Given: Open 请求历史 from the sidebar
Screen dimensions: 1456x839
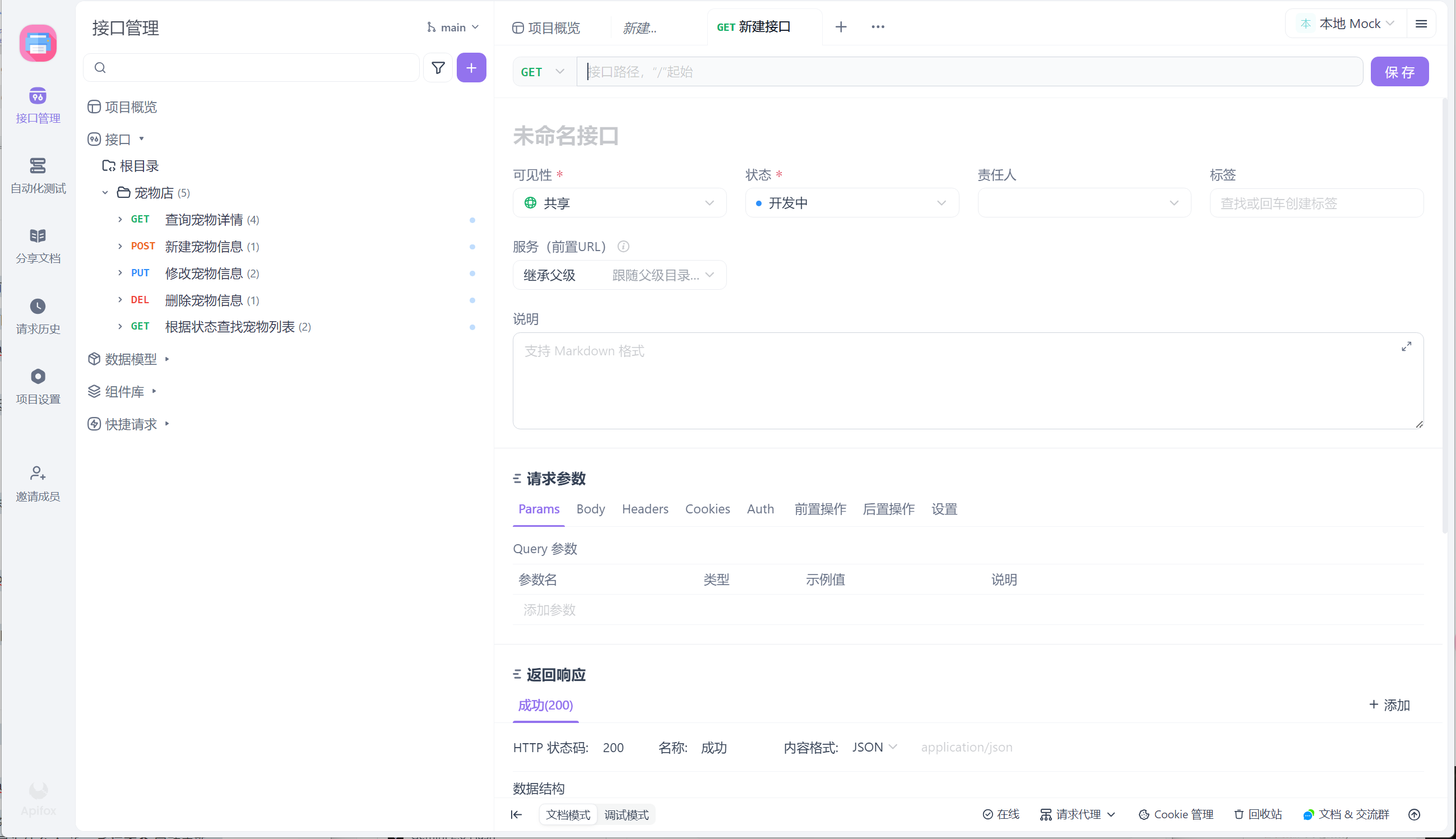Looking at the screenshot, I should (38, 316).
